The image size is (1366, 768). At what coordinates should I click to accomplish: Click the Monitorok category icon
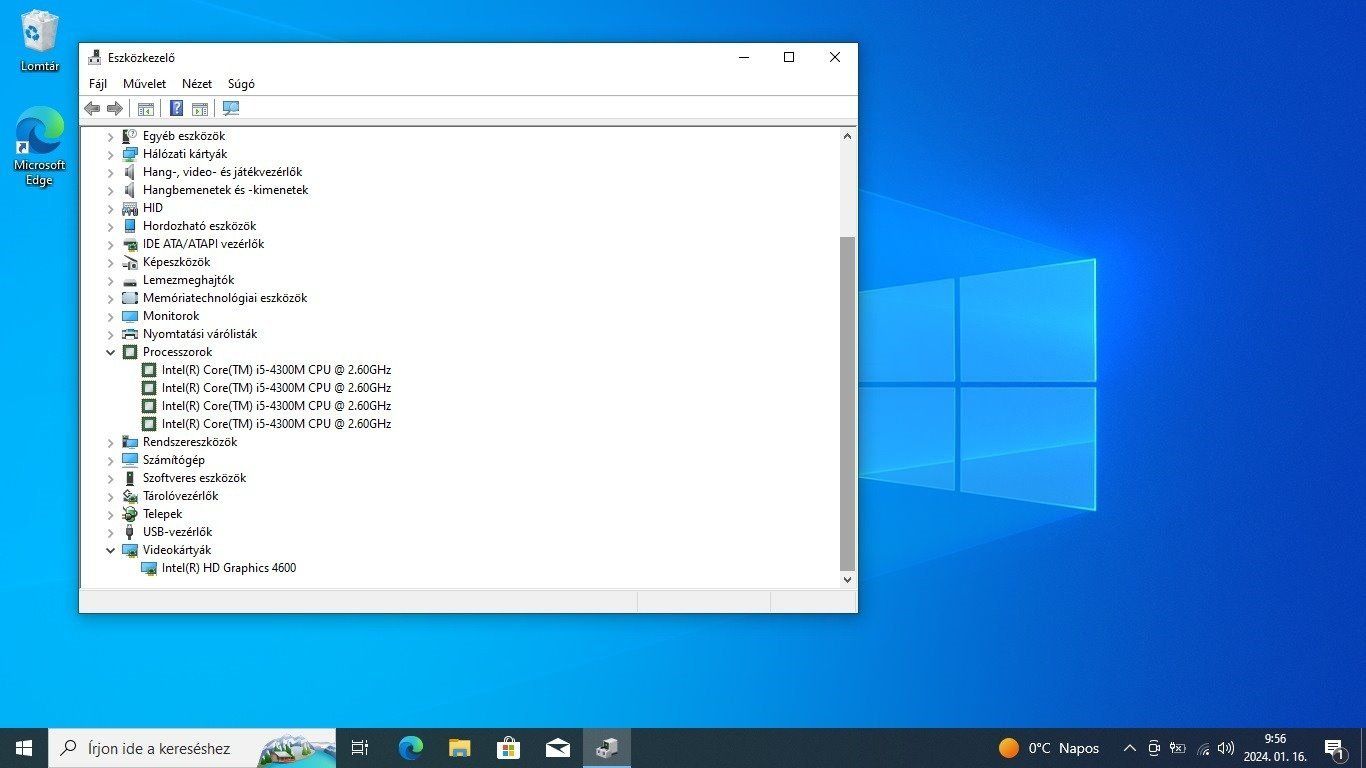click(x=130, y=316)
